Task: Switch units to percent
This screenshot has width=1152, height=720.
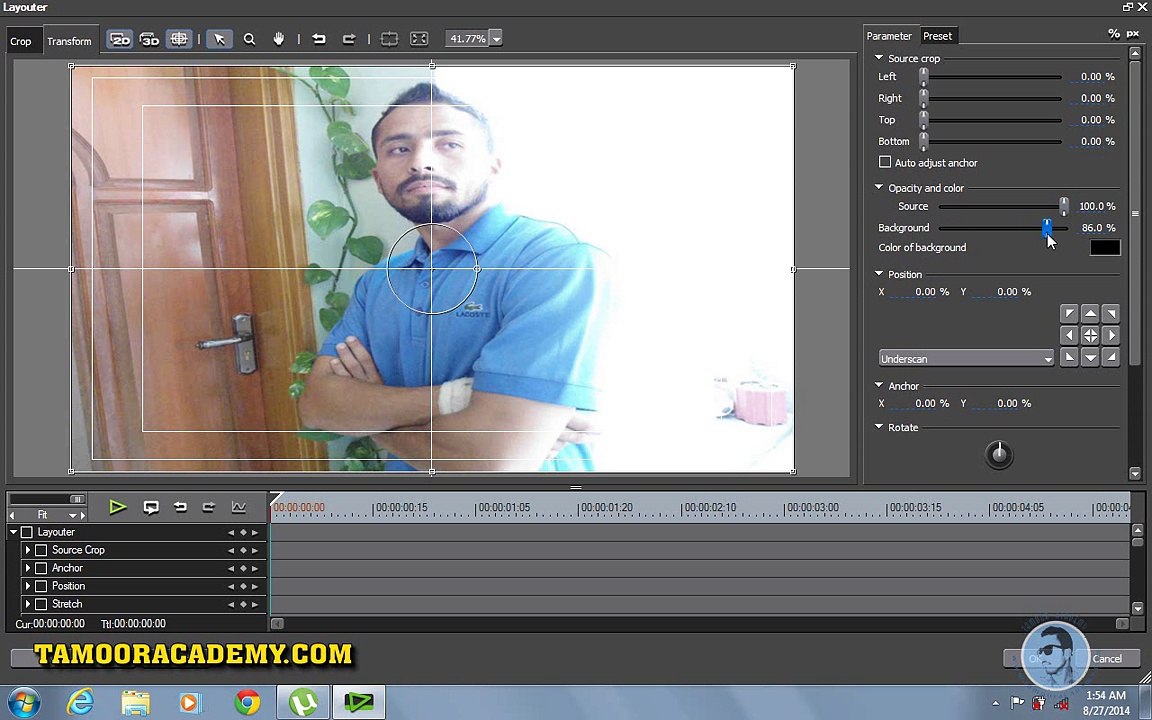Action: 1114,34
